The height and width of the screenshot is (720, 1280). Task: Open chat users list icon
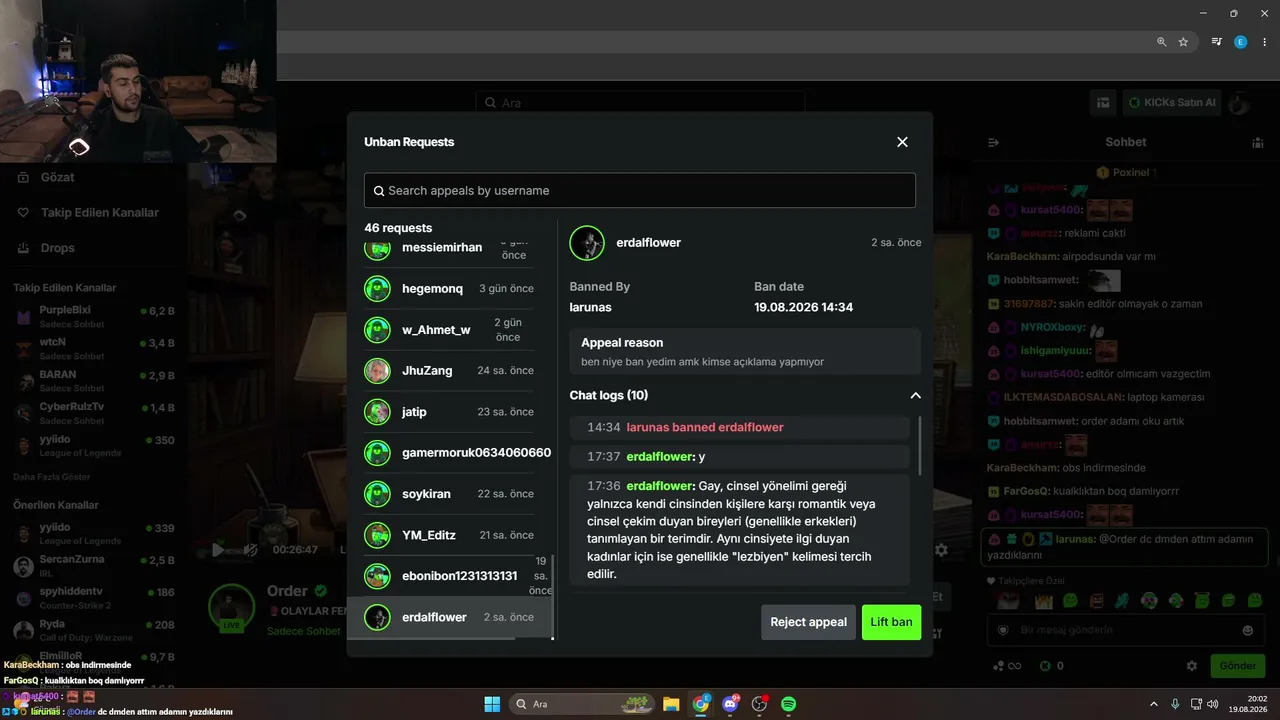pyautogui.click(x=1257, y=143)
